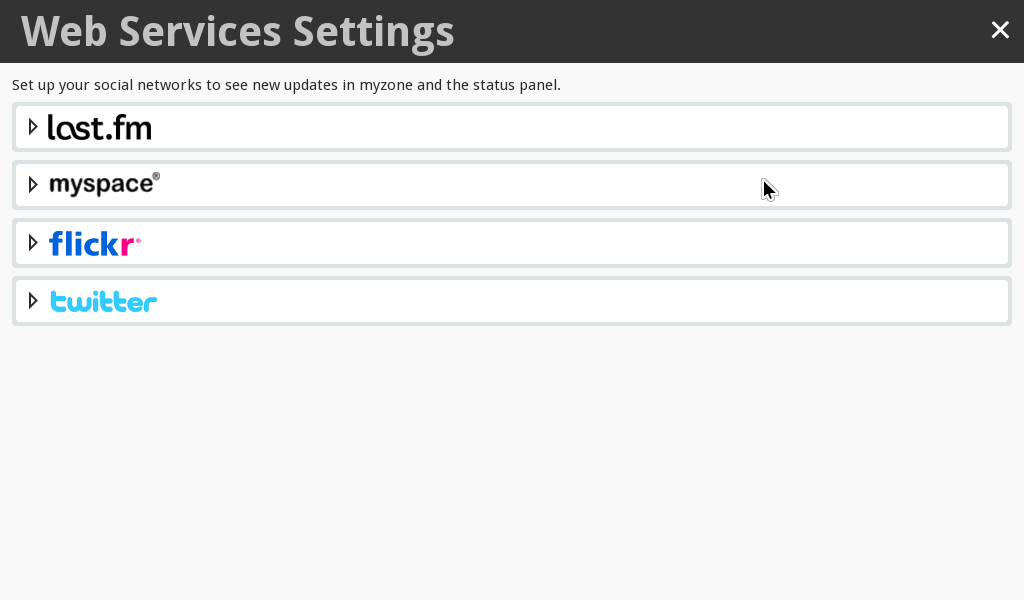Click the myspace logo

104,184
